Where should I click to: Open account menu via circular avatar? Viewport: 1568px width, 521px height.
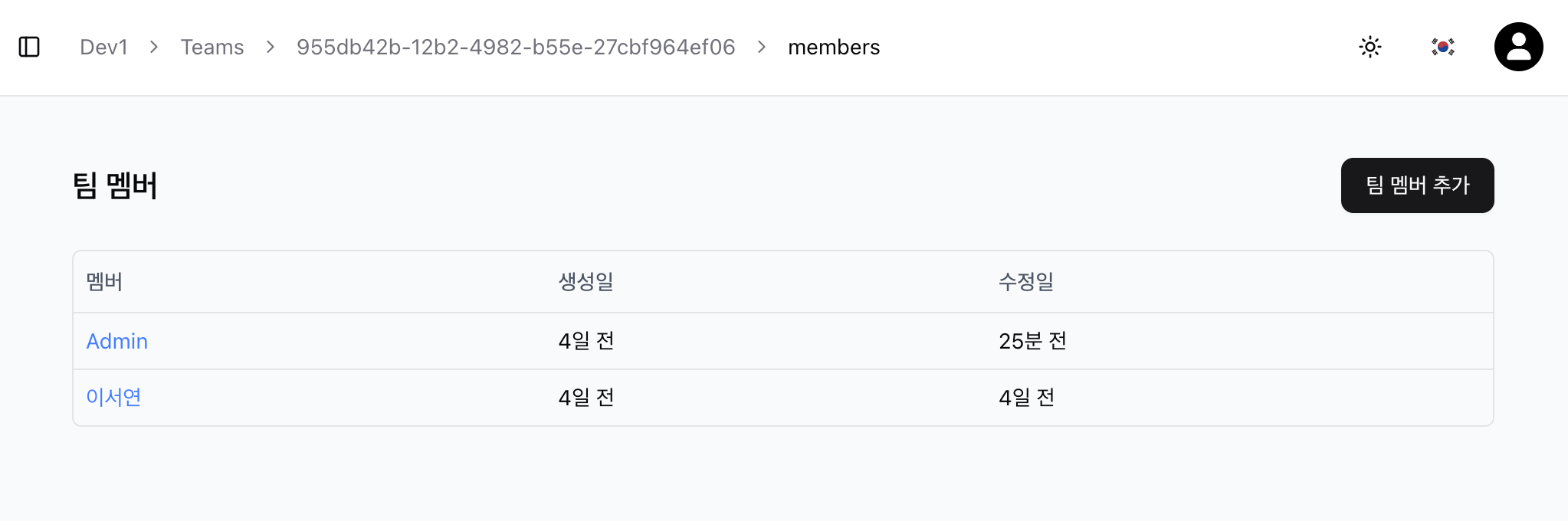click(x=1518, y=47)
